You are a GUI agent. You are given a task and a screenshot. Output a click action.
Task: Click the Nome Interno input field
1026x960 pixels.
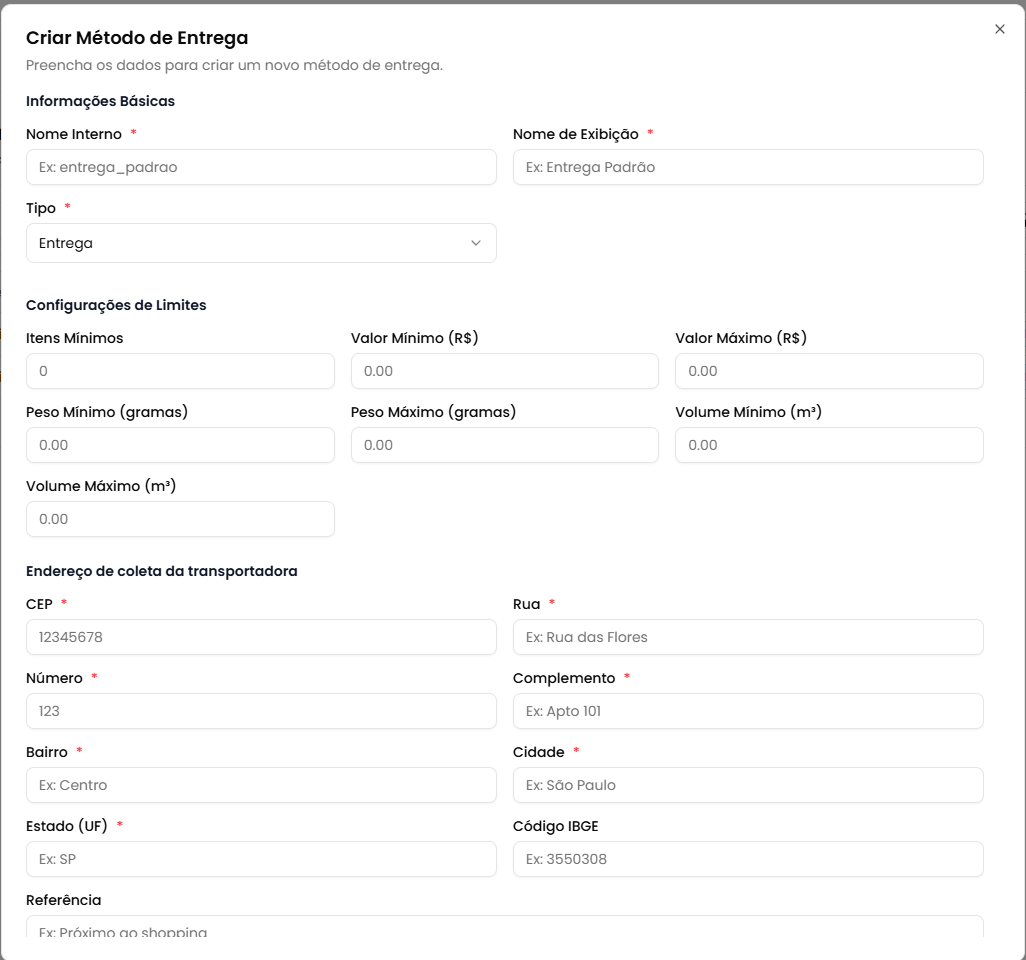[260, 167]
